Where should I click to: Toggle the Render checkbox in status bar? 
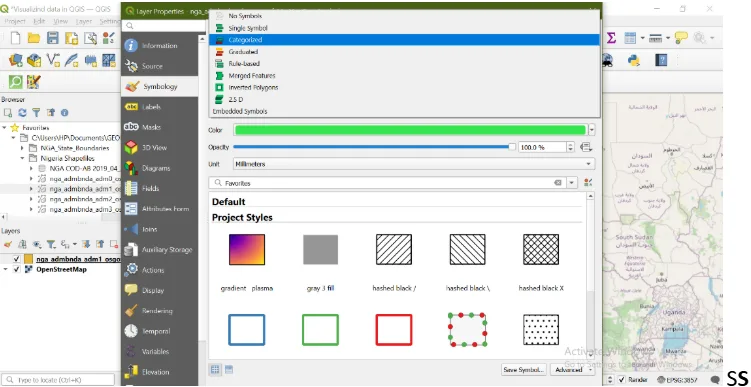coord(622,379)
